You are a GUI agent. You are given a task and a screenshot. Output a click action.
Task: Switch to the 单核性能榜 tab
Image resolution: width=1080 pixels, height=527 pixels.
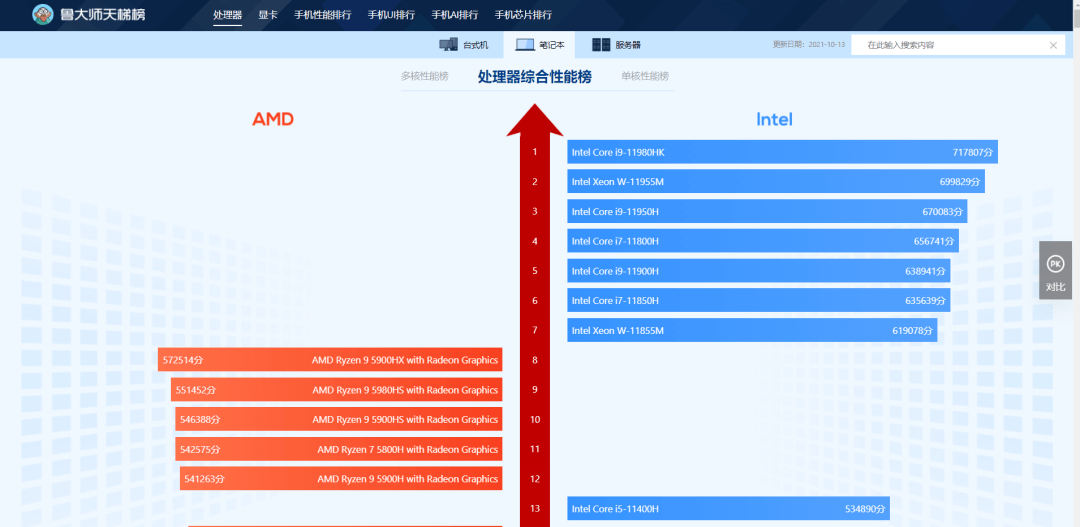(645, 76)
